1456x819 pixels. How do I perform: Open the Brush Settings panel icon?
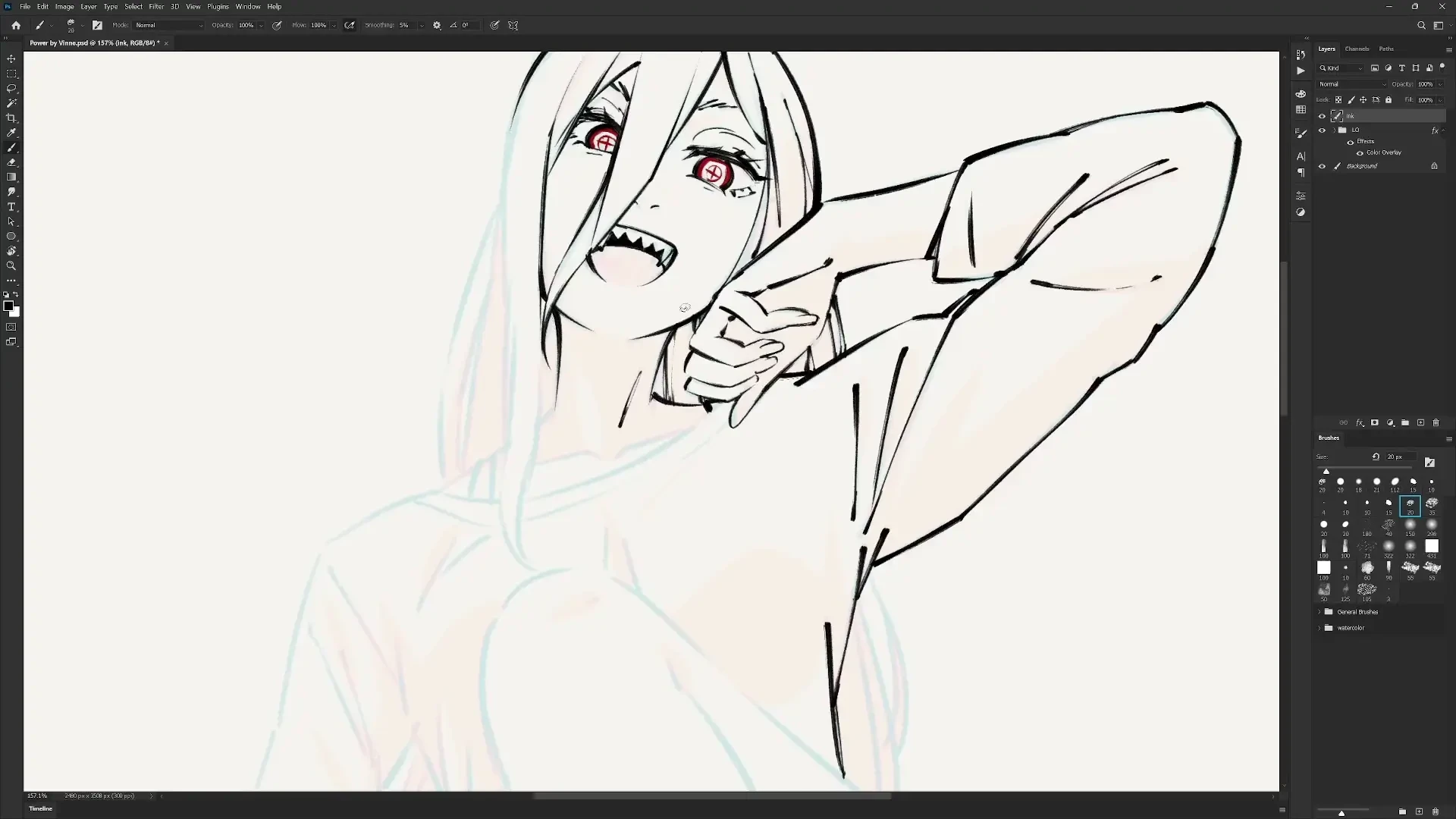(x=1301, y=133)
